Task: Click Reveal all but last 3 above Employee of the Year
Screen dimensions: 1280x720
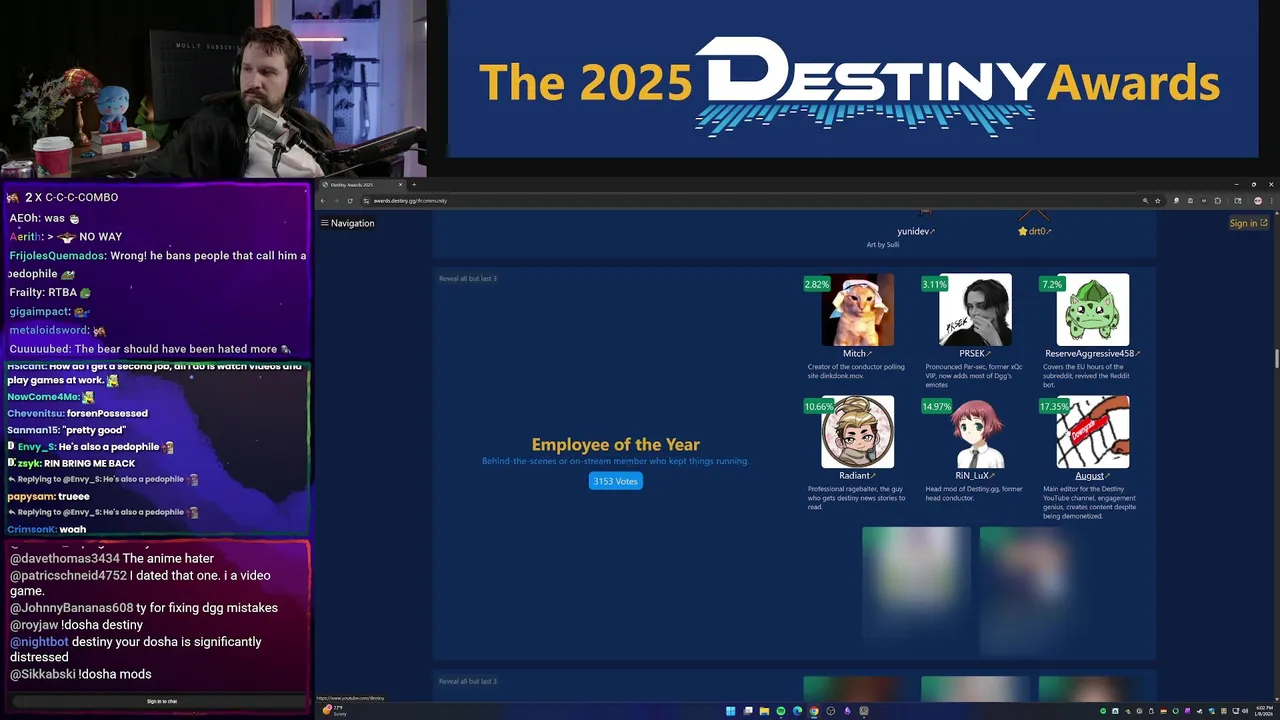Action: click(x=468, y=278)
